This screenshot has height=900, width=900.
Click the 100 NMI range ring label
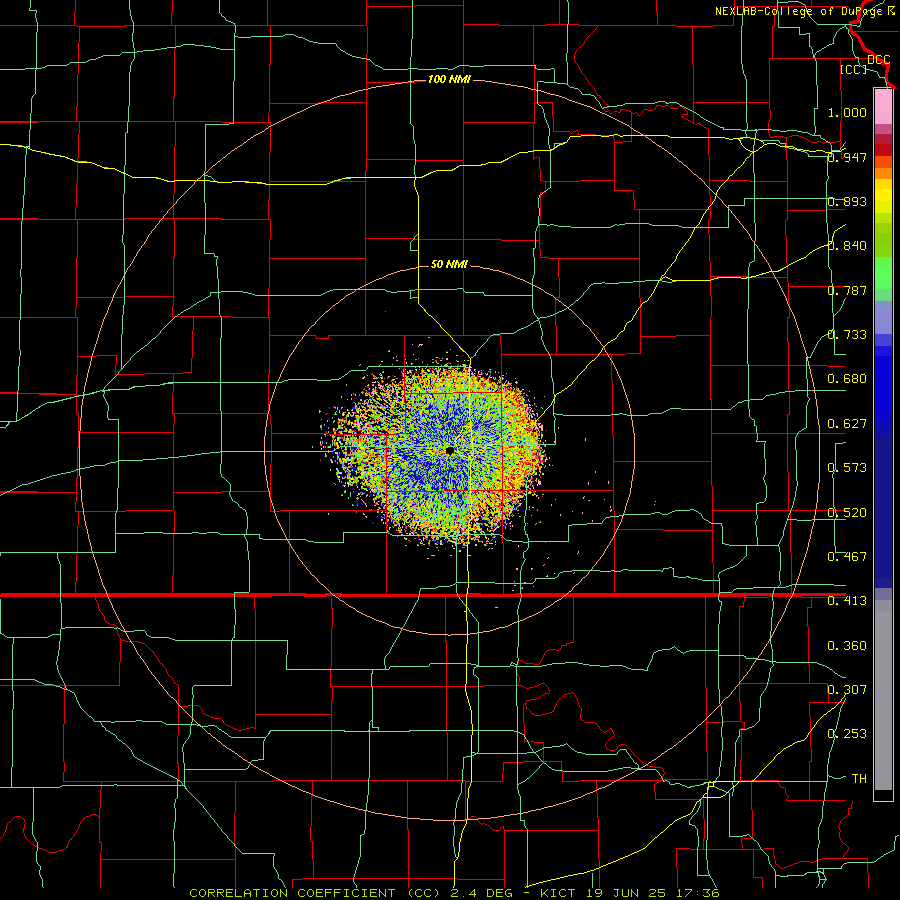pyautogui.click(x=449, y=79)
